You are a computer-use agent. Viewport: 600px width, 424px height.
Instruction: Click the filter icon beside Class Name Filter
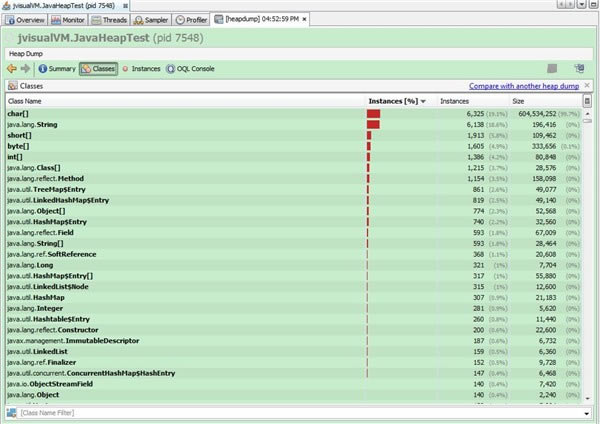coord(11,412)
